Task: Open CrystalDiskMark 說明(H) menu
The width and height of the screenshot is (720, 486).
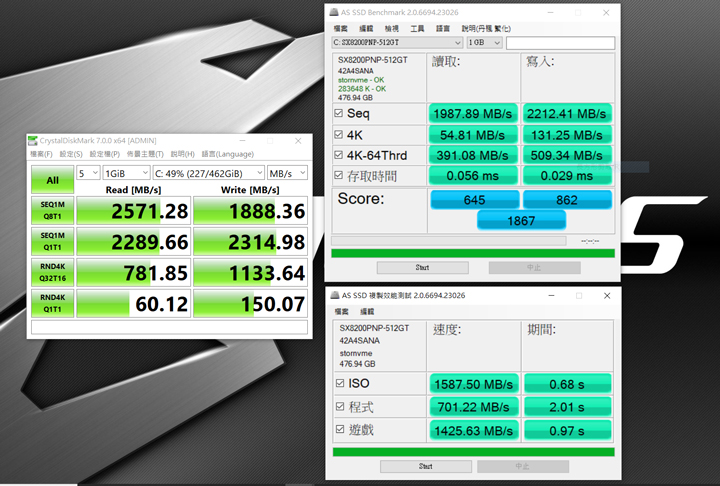Action: [183, 154]
